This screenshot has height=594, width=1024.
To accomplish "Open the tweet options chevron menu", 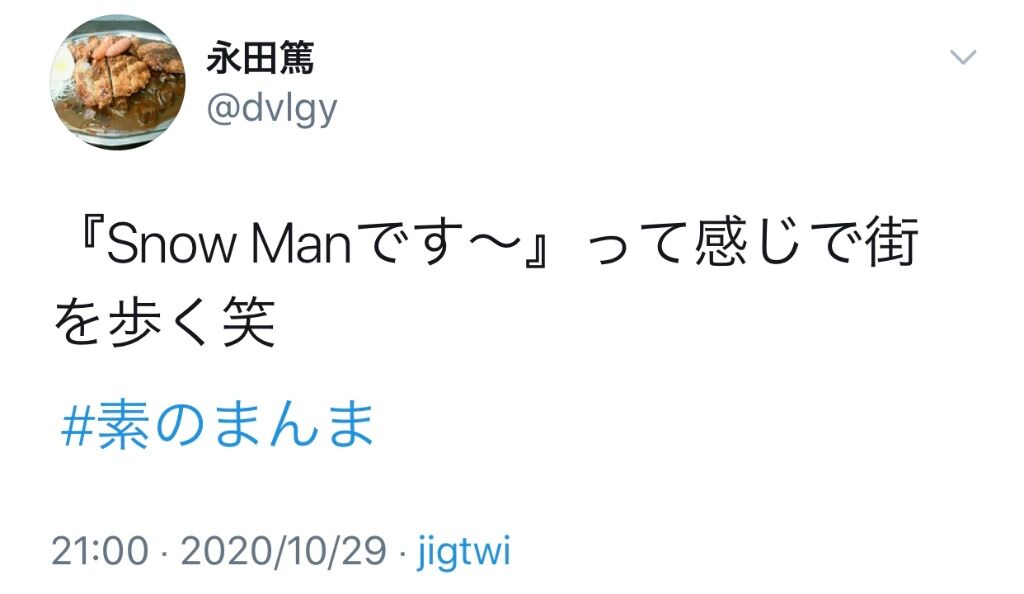I will point(963,57).
